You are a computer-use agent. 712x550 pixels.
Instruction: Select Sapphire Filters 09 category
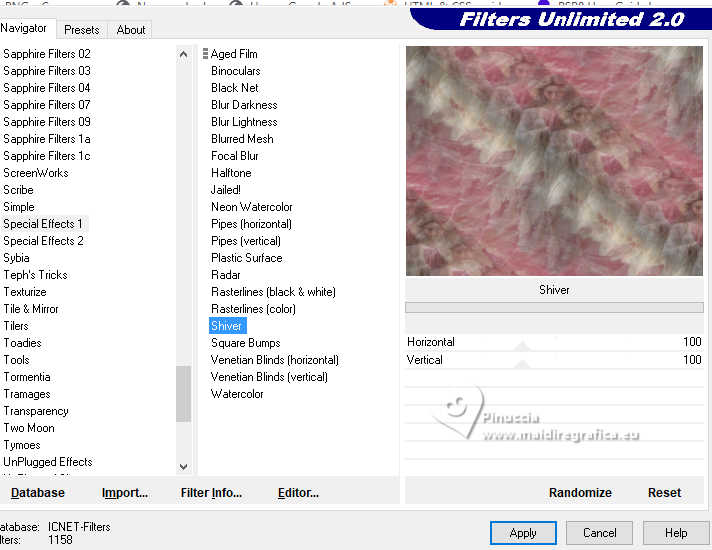47,122
